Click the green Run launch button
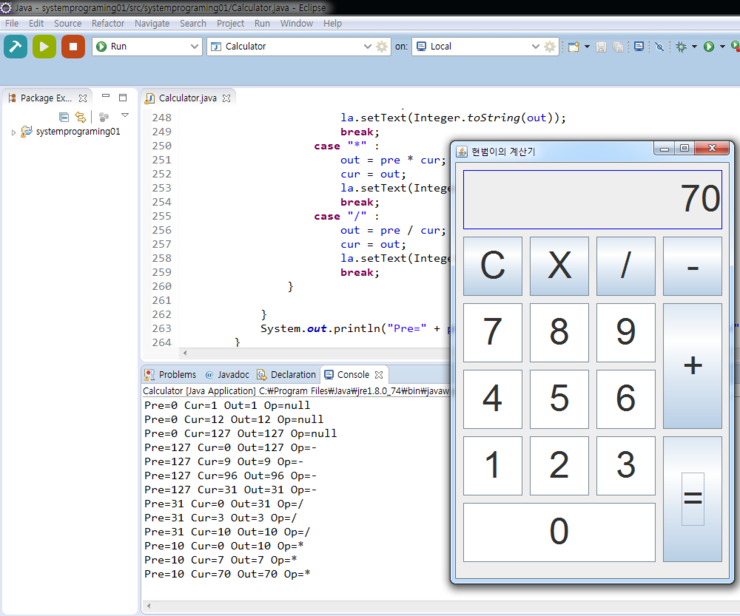The height and width of the screenshot is (616, 740). point(44,46)
